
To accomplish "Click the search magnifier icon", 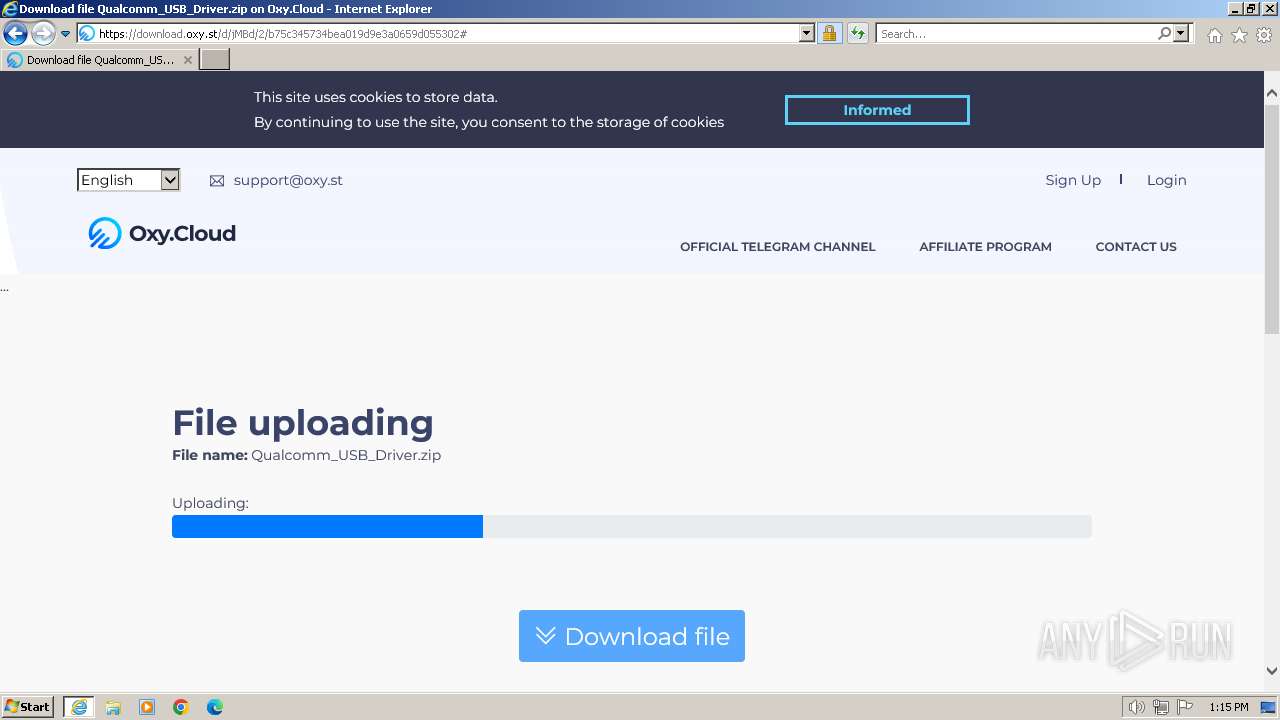I will tap(1165, 34).
